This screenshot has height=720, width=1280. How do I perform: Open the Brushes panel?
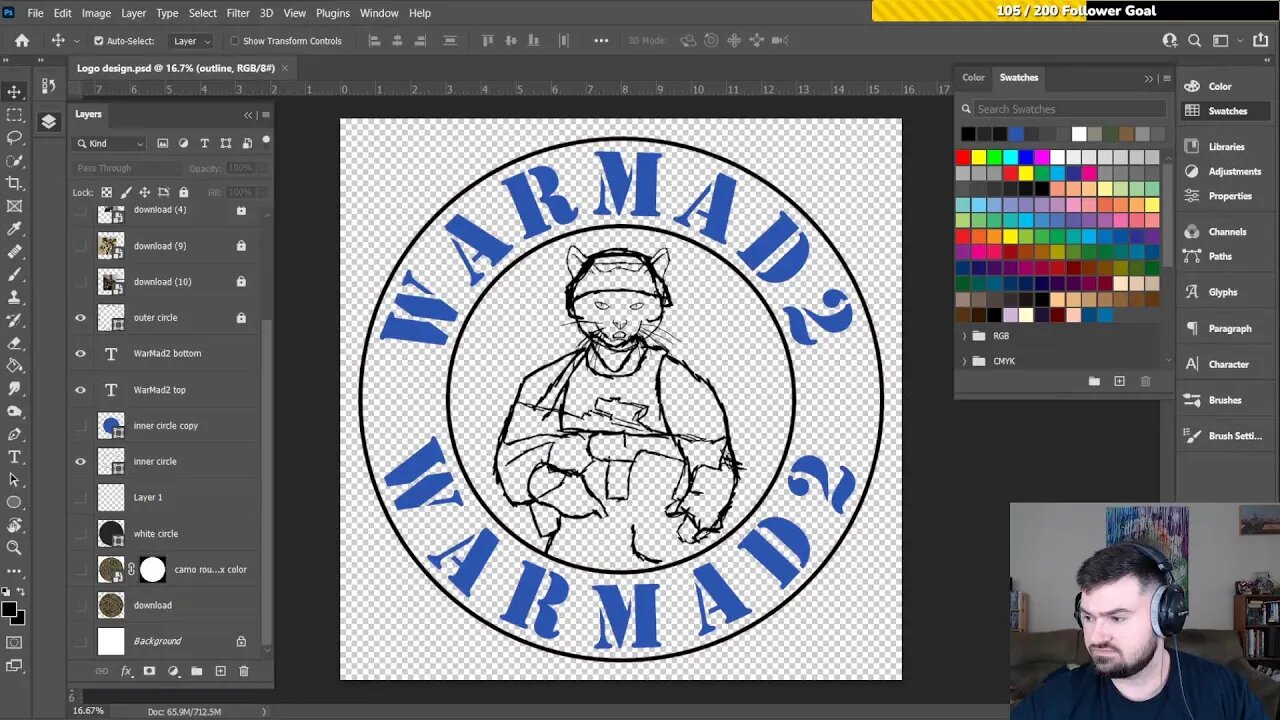tap(1224, 400)
